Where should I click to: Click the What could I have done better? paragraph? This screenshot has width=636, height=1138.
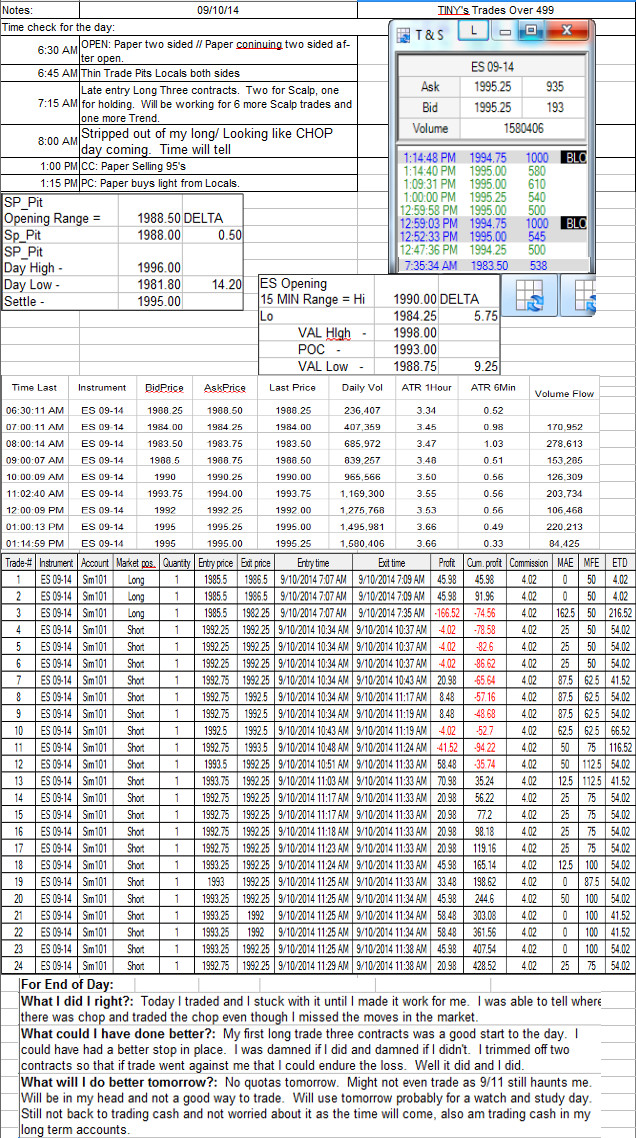coord(311,1050)
